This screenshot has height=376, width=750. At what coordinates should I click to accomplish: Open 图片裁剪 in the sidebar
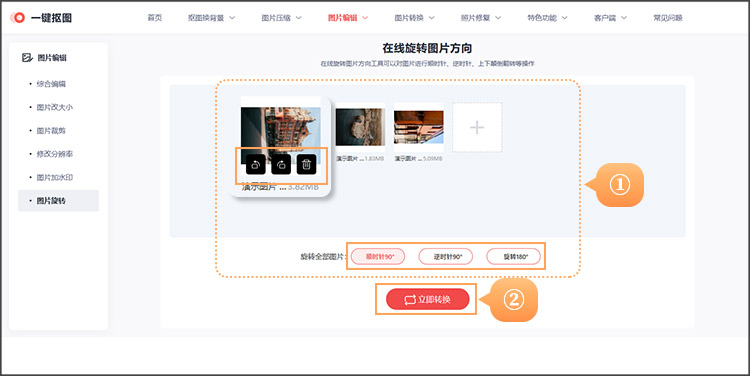(x=51, y=131)
